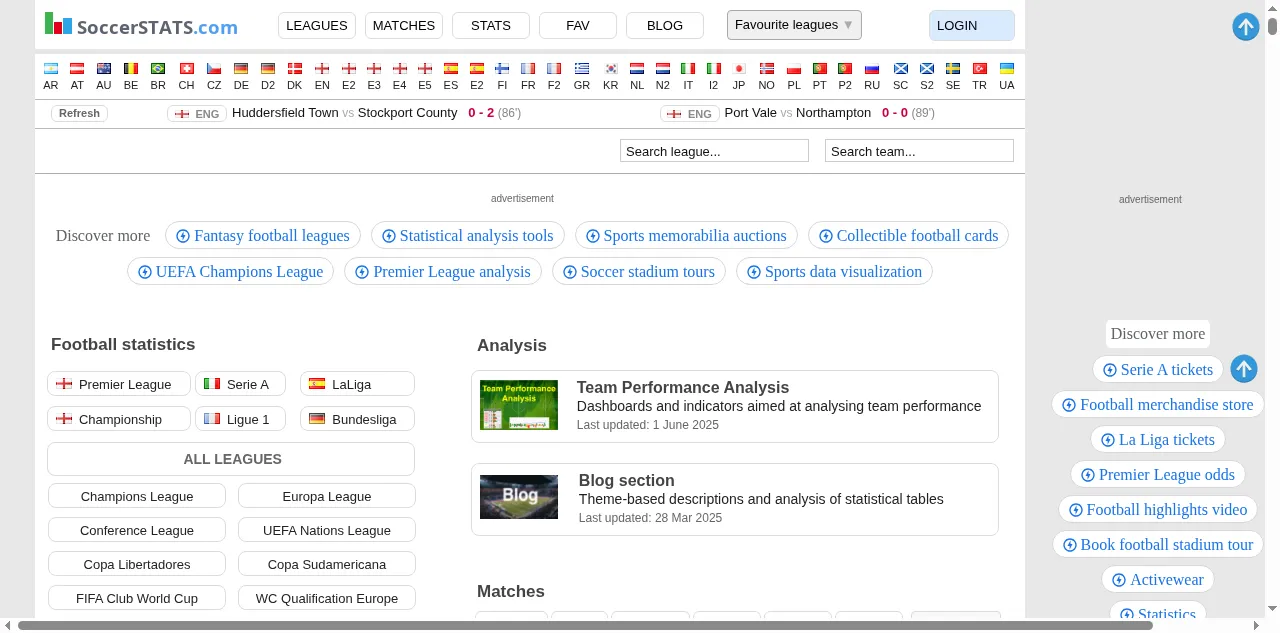Choose the Greece flag labelled GR
1280x633 pixels.
coord(582,69)
